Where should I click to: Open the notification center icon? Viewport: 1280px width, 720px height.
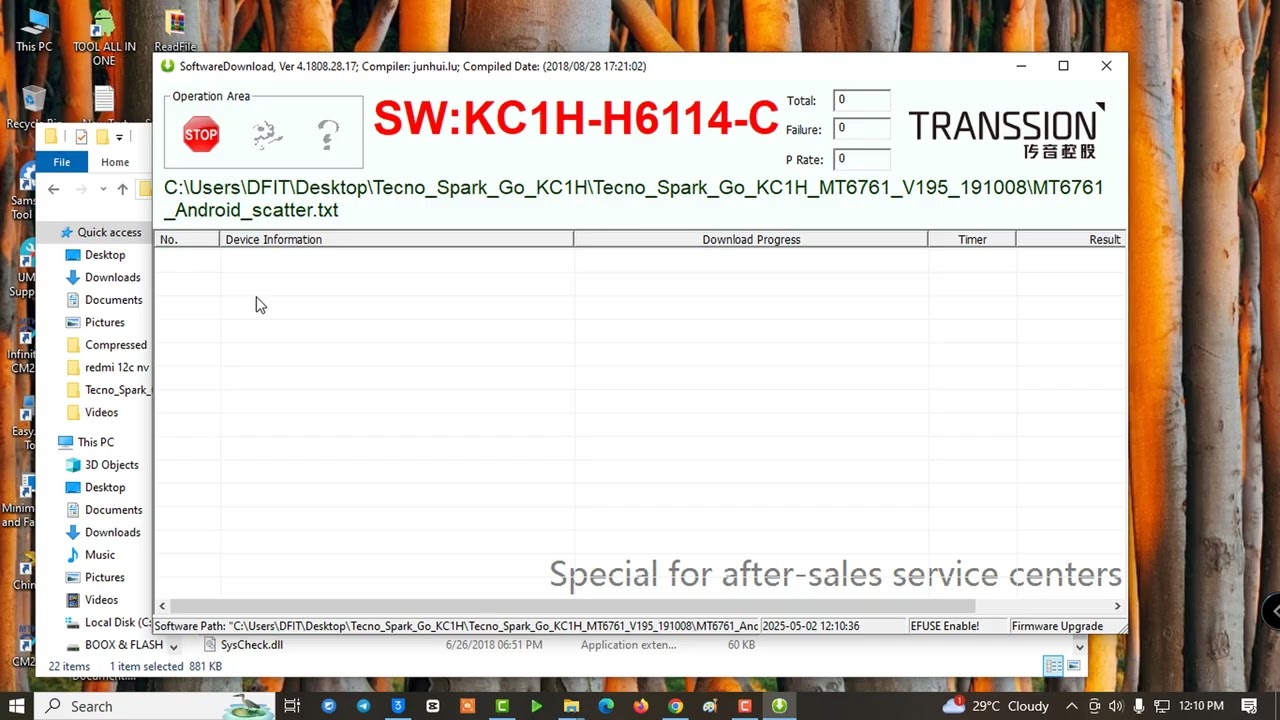[1249, 706]
